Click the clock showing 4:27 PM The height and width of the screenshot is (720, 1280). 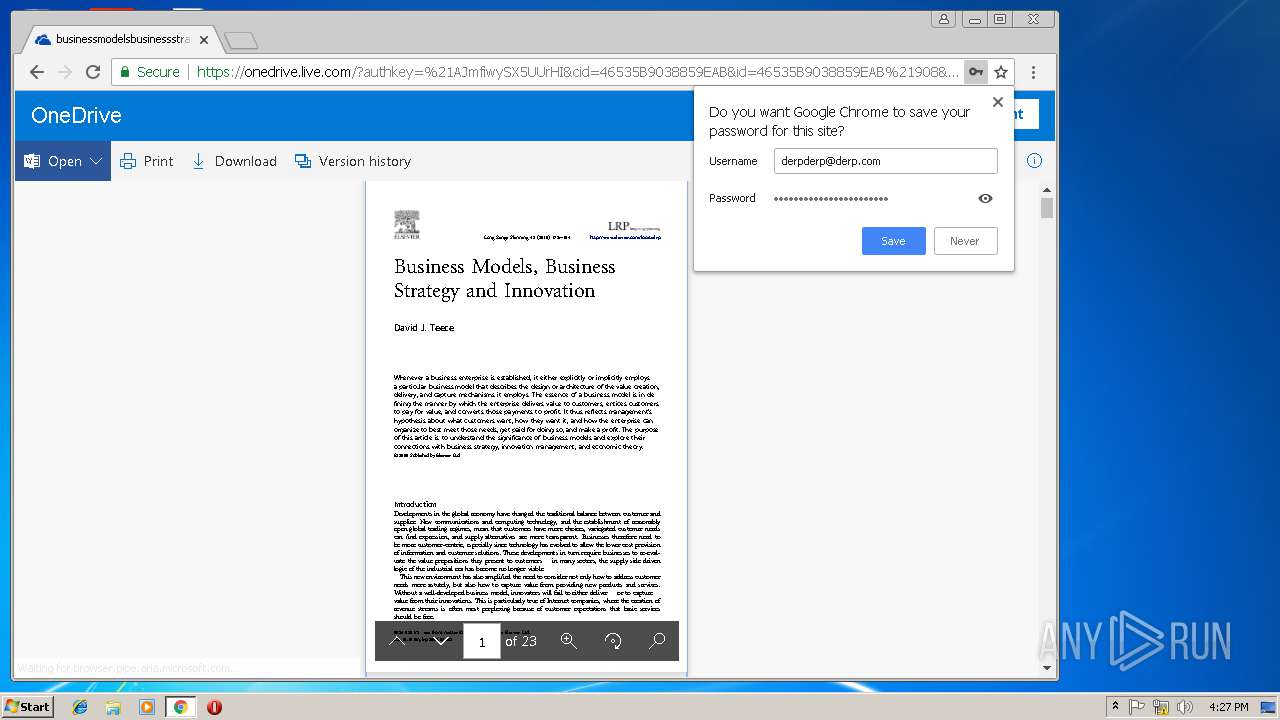[1229, 706]
